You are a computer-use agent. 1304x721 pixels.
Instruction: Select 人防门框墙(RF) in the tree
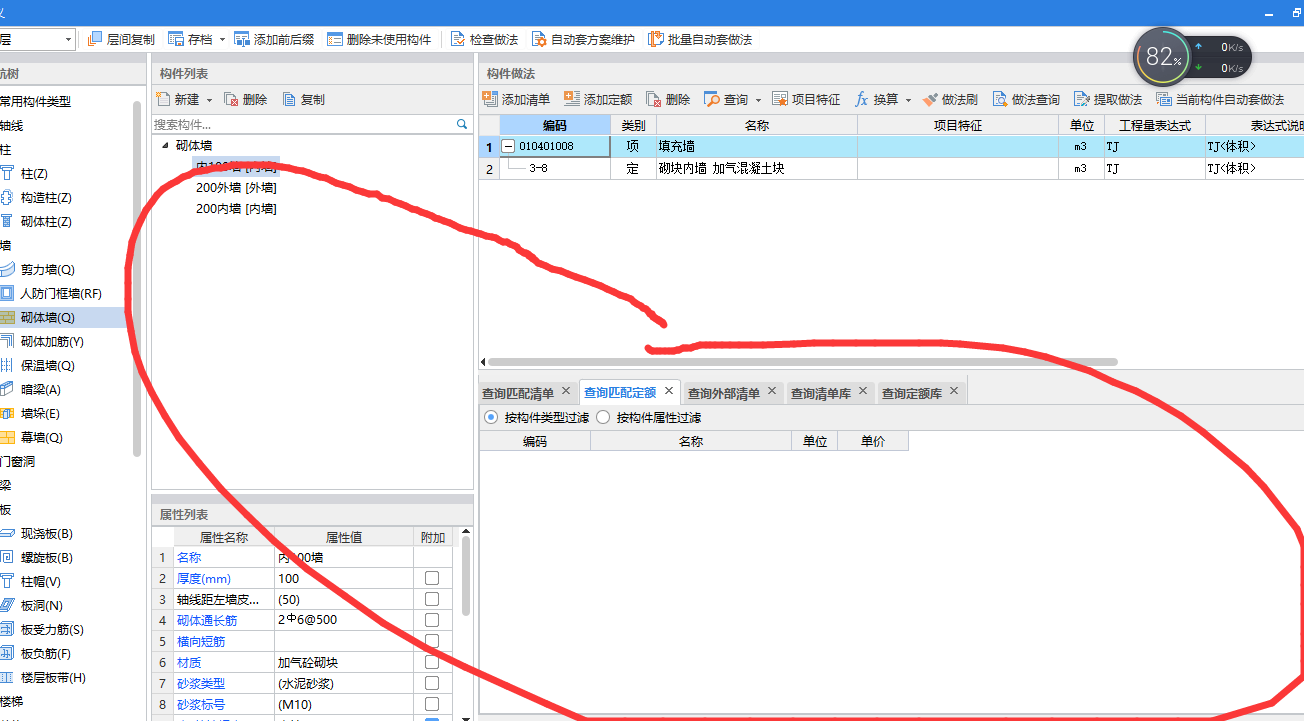[x=61, y=294]
